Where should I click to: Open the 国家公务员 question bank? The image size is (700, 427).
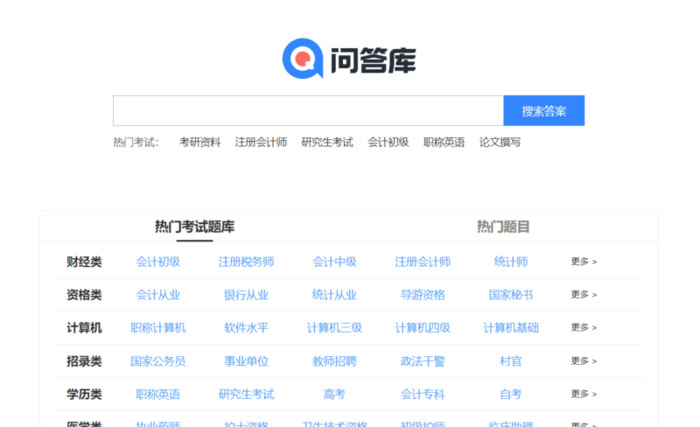[x=158, y=361]
